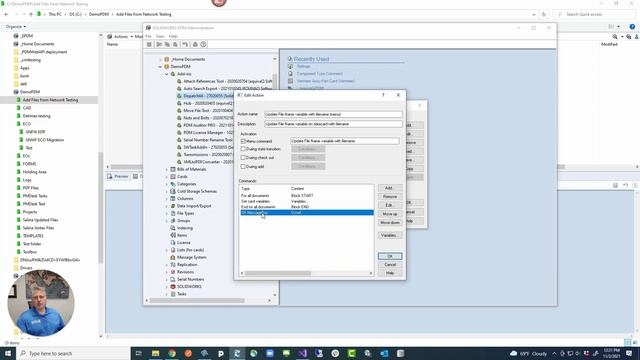The width and height of the screenshot is (640, 360).
Task: Click the Variables button
Action: (x=389, y=235)
